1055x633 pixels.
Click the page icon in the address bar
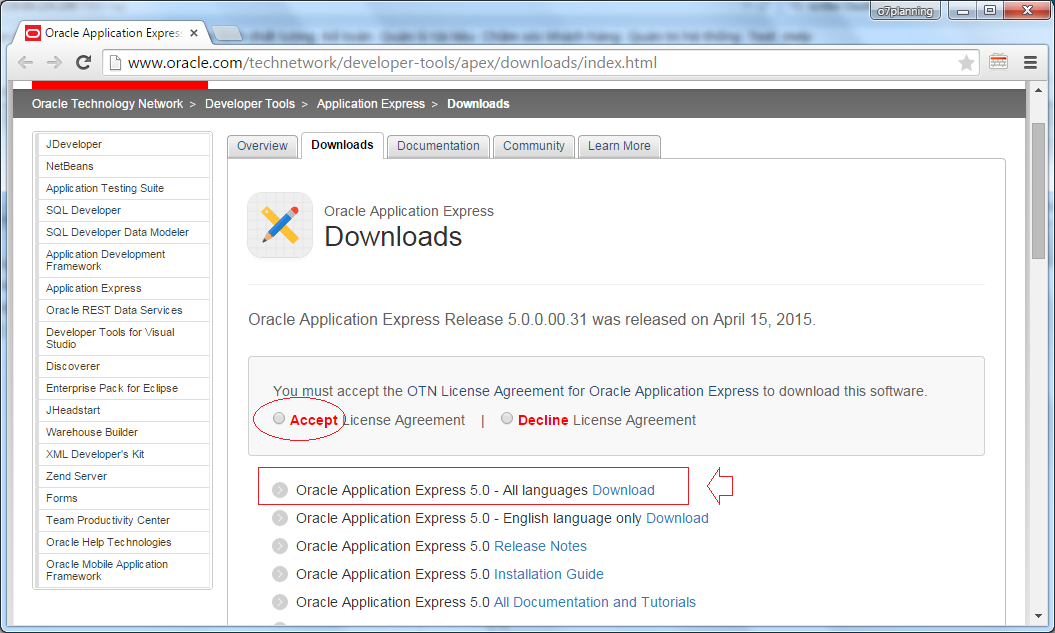tap(115, 63)
